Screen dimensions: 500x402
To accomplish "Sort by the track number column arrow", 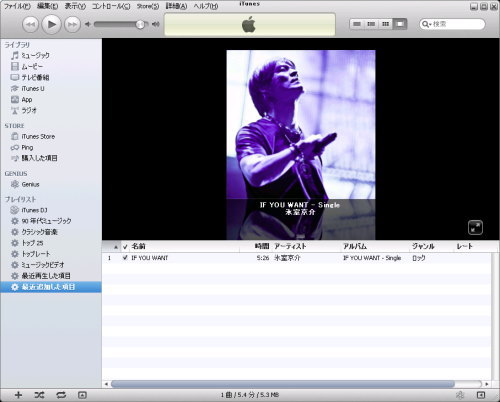I will [x=111, y=247].
